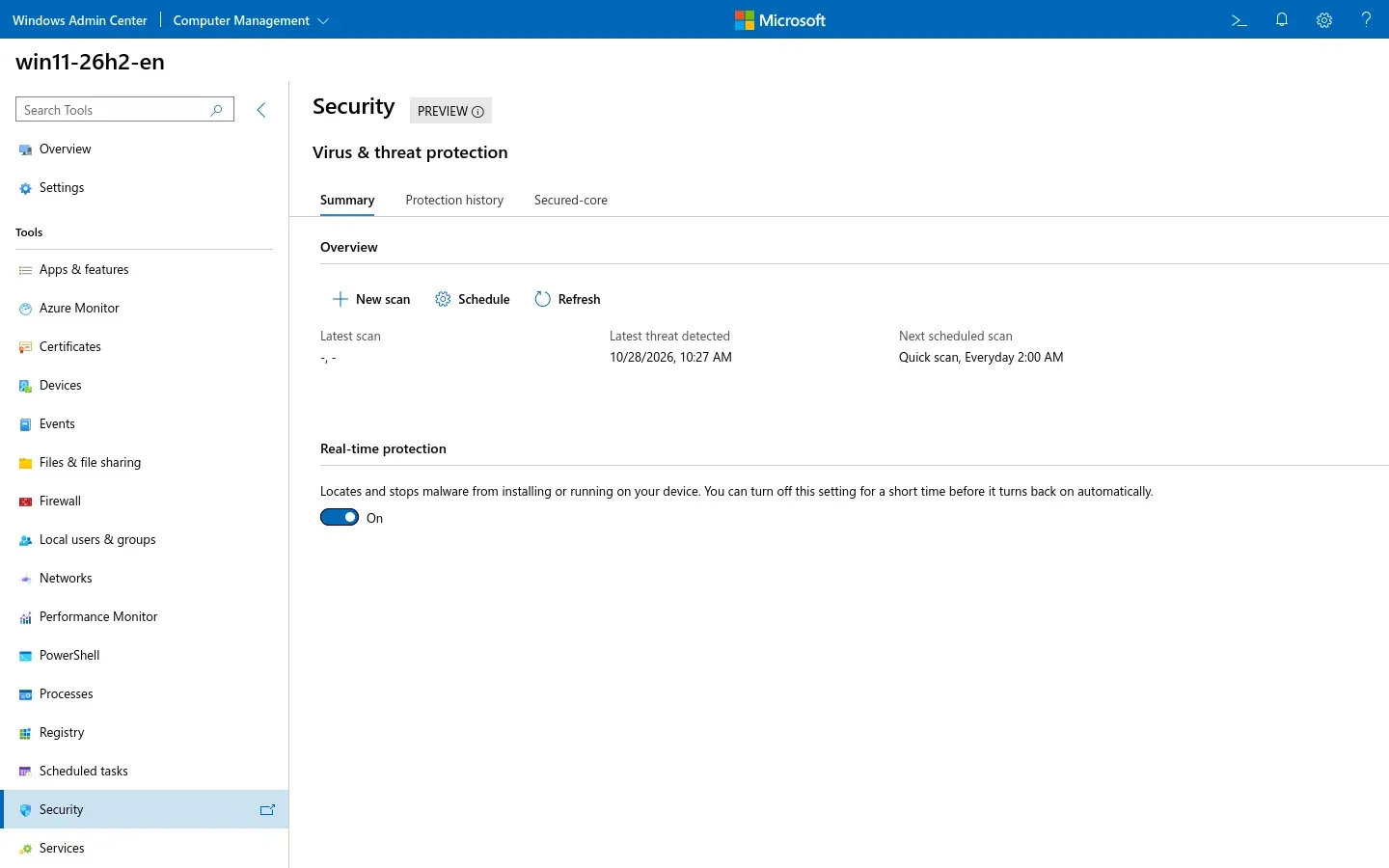Switch to the Summary tab
Screen dimensions: 1389x868
[347, 200]
